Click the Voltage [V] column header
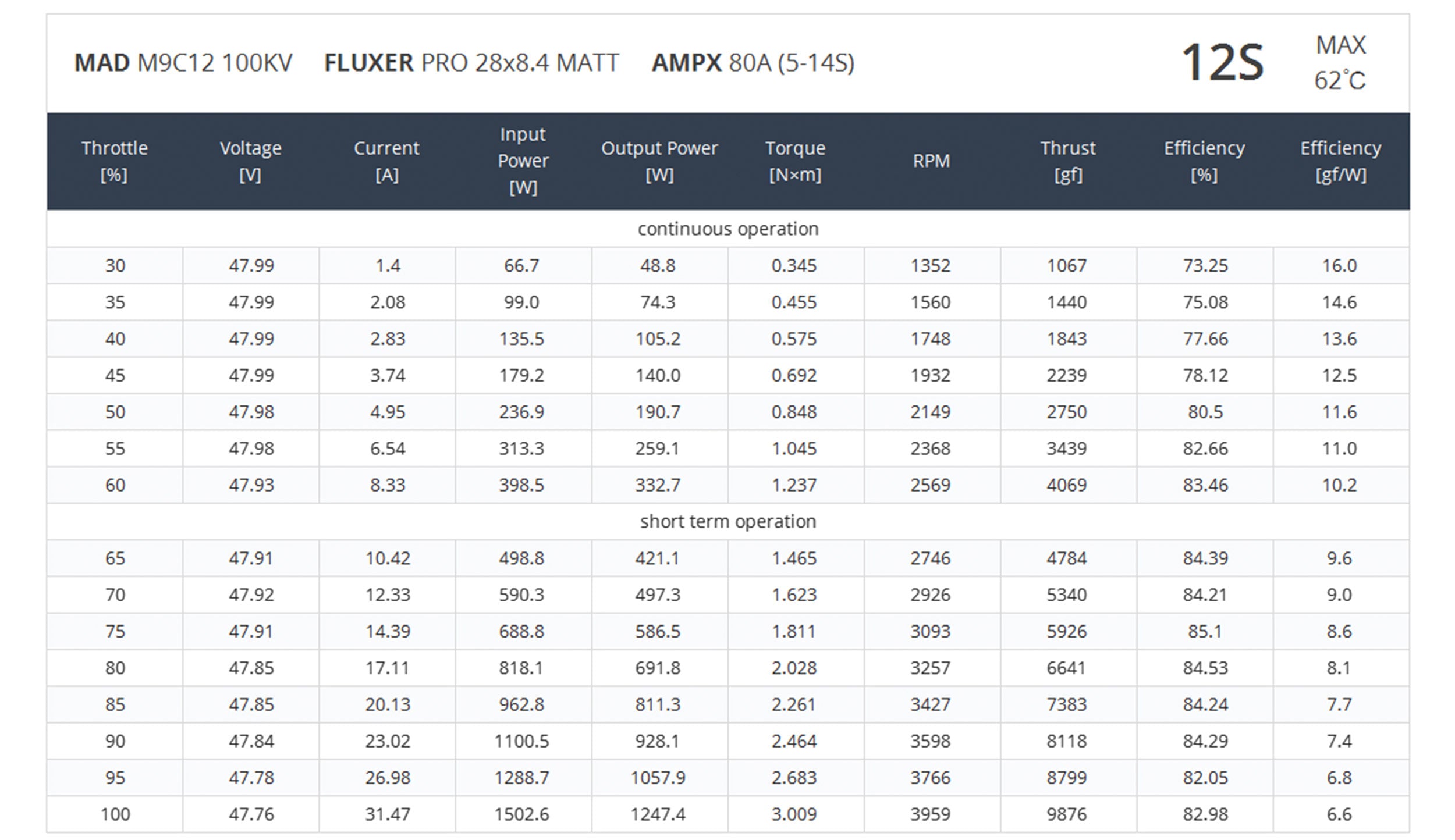The height and width of the screenshot is (840, 1455). click(x=250, y=161)
